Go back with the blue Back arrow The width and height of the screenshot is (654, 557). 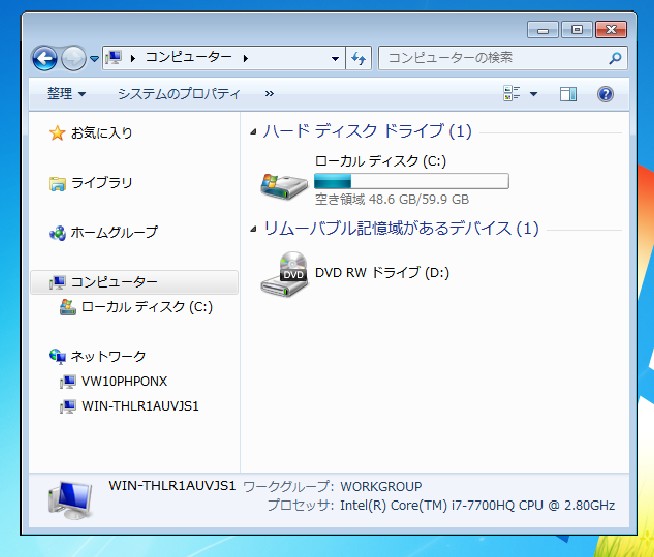point(45,58)
